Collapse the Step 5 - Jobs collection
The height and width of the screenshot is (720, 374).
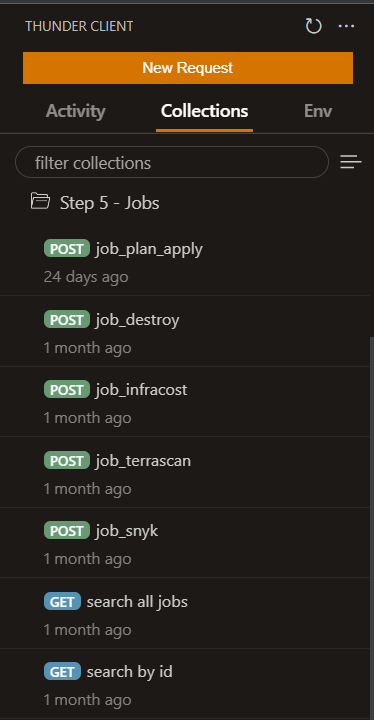click(x=109, y=202)
